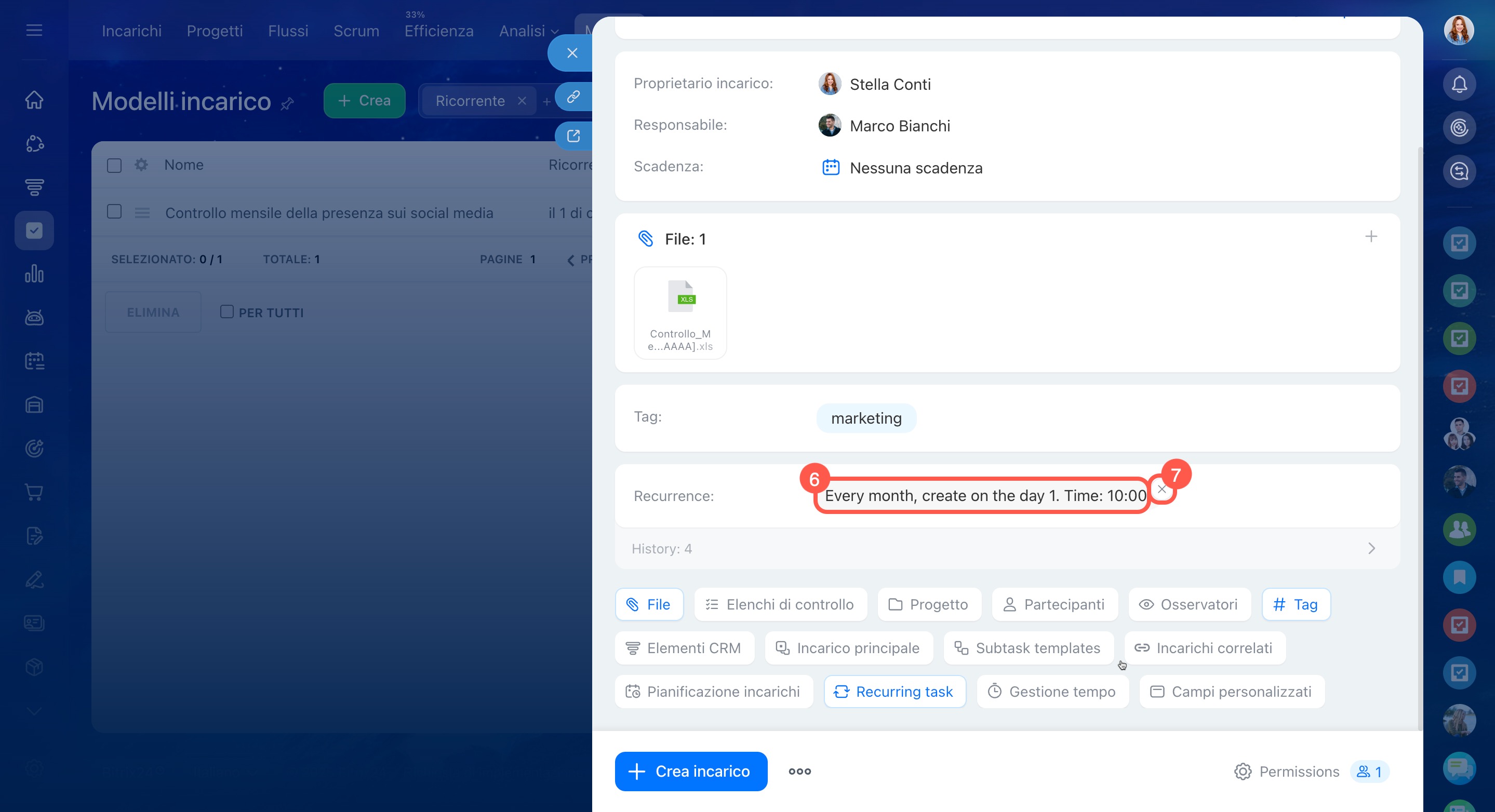Click the Crea incarico button
The height and width of the screenshot is (812, 1495).
(x=691, y=772)
